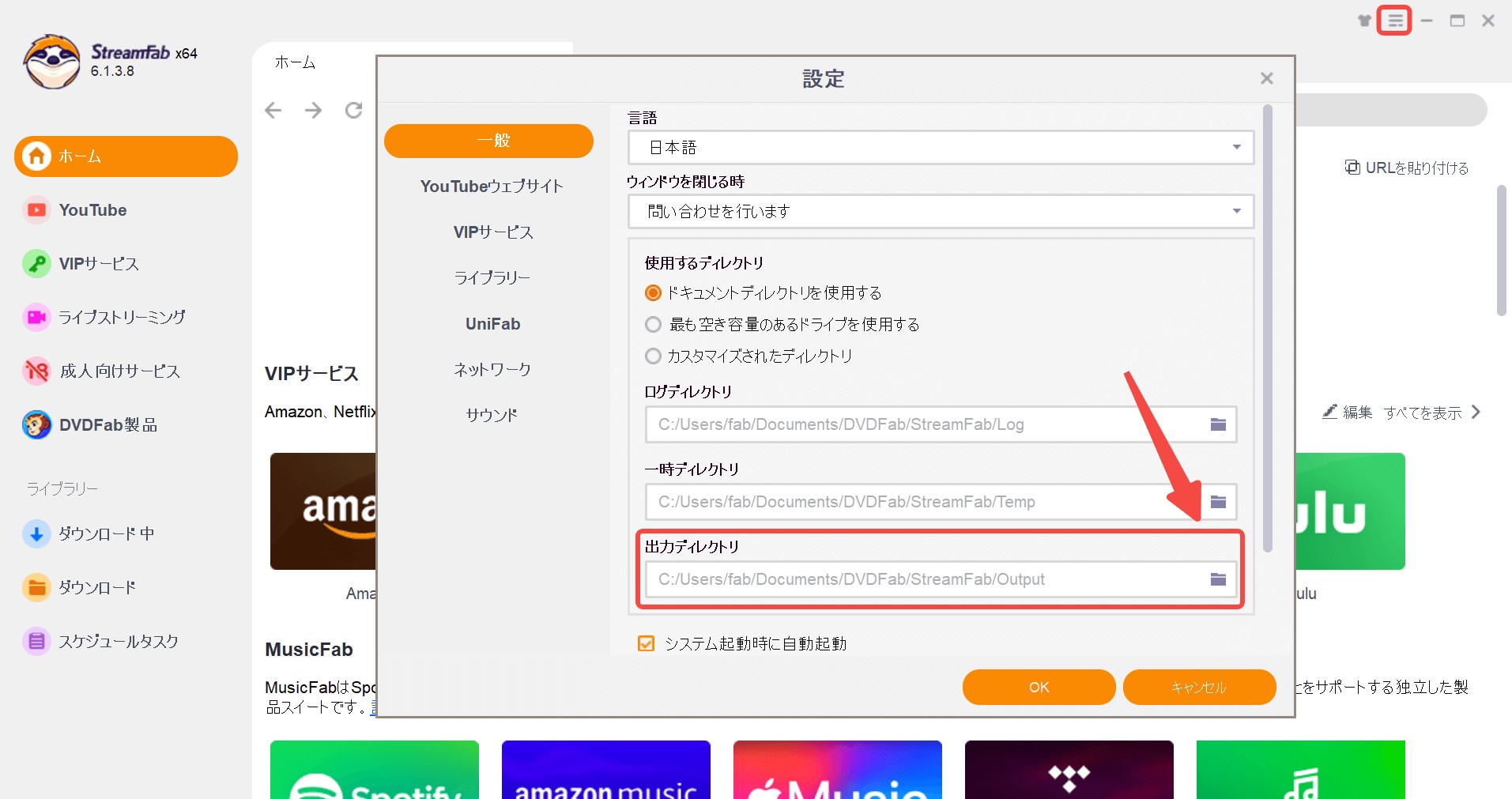1512x799 pixels.
Task: Open the hamburger menu in title bar
Action: 1395,21
